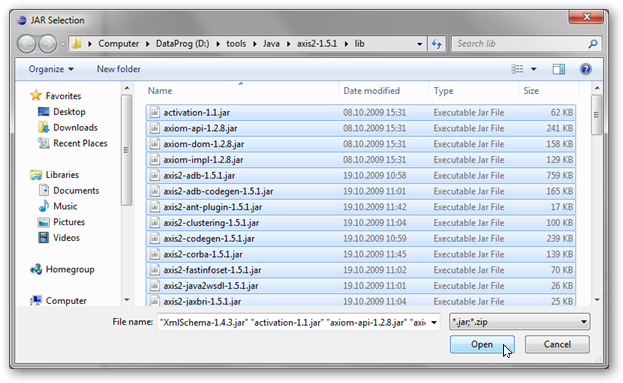Open the Help button
623x383 pixels.
click(586, 69)
